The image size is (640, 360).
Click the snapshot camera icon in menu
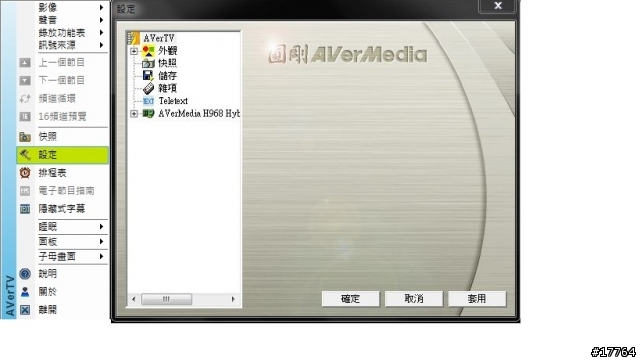25,137
